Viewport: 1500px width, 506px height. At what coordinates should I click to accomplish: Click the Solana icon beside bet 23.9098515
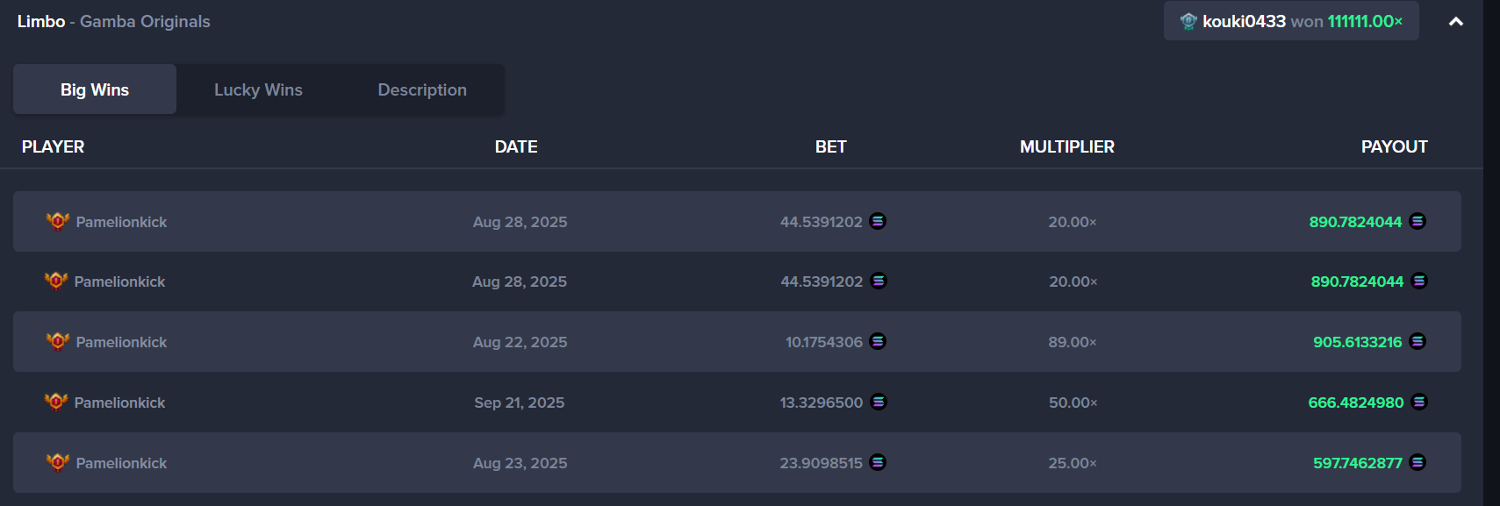pos(878,462)
